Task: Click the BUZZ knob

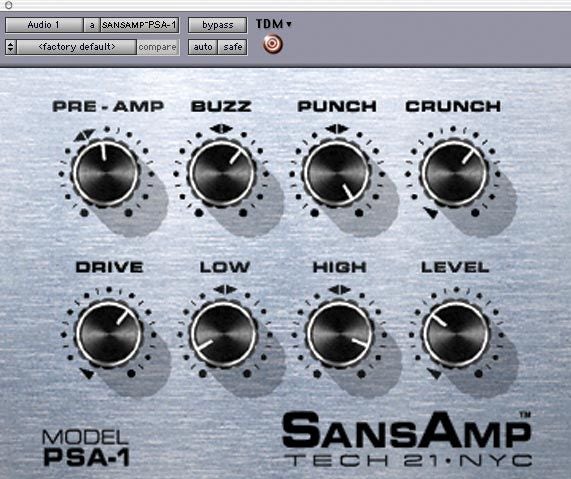Action: pyautogui.click(x=222, y=174)
